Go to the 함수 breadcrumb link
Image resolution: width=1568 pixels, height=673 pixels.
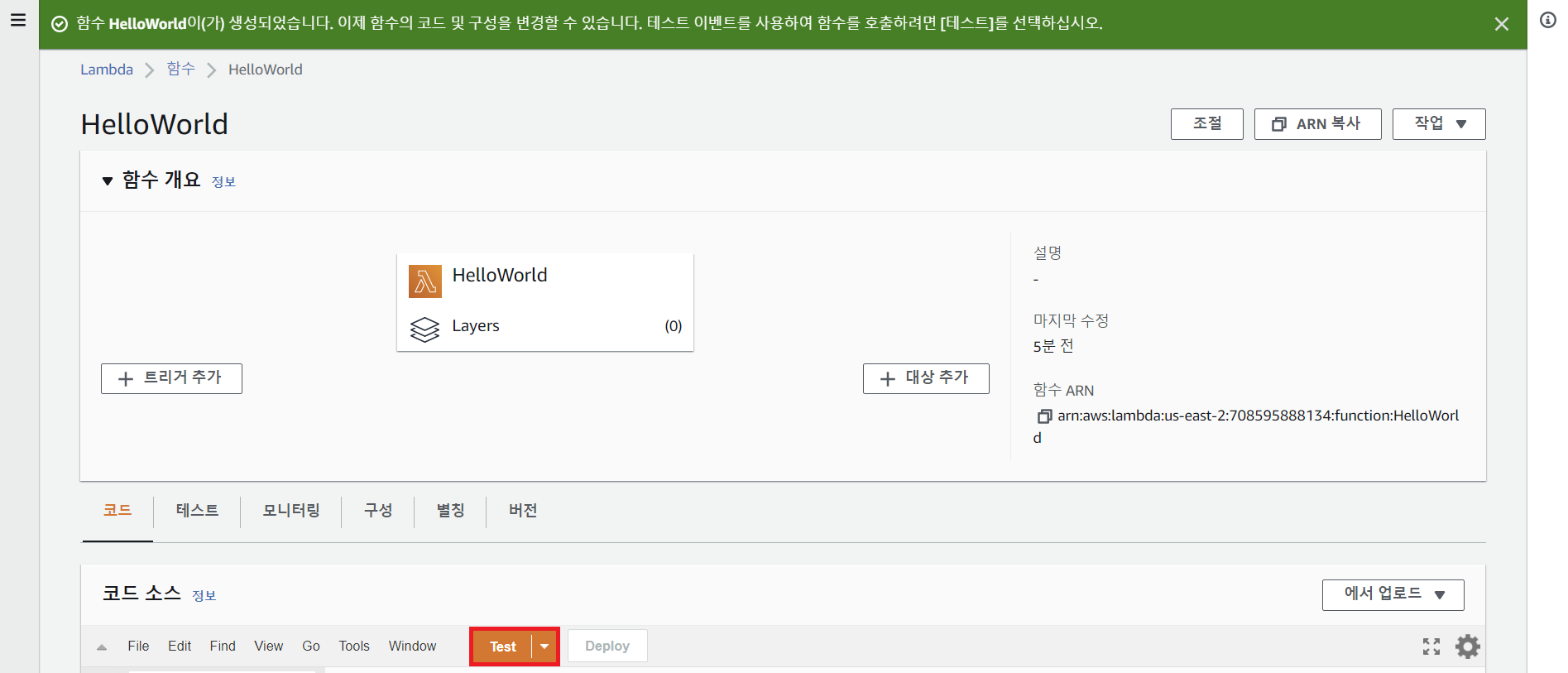pos(180,69)
